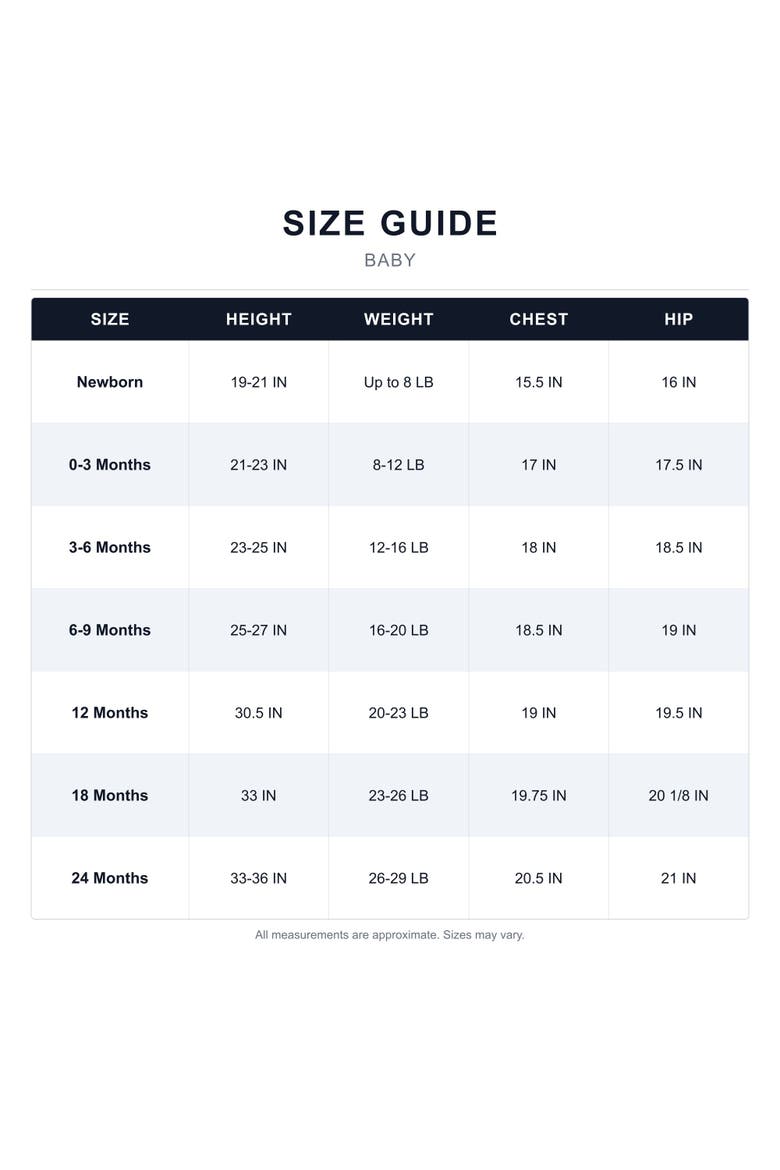
Task: Click the 26-29 LB weight cell
Action: pos(399,879)
